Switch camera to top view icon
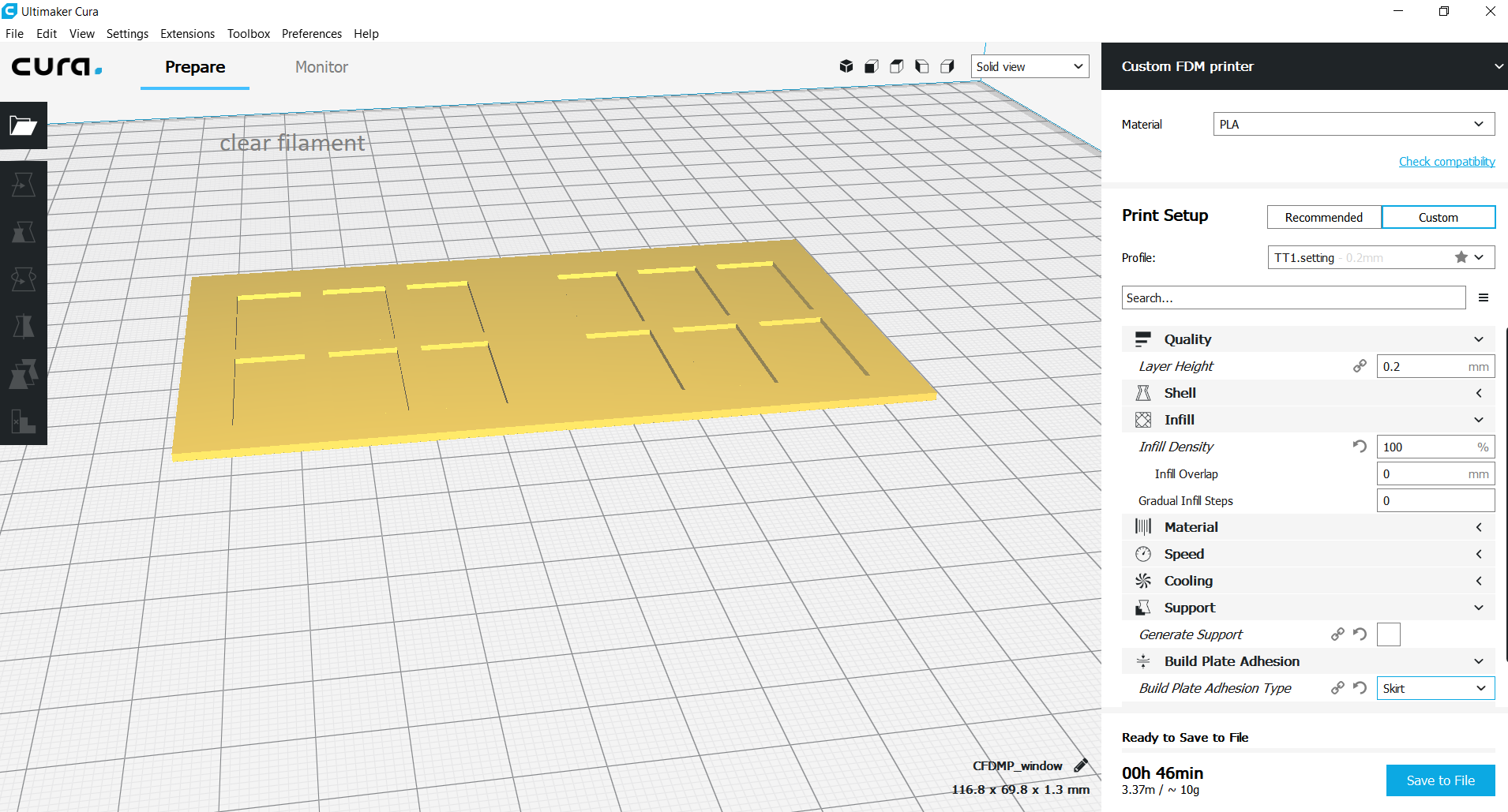 (897, 66)
